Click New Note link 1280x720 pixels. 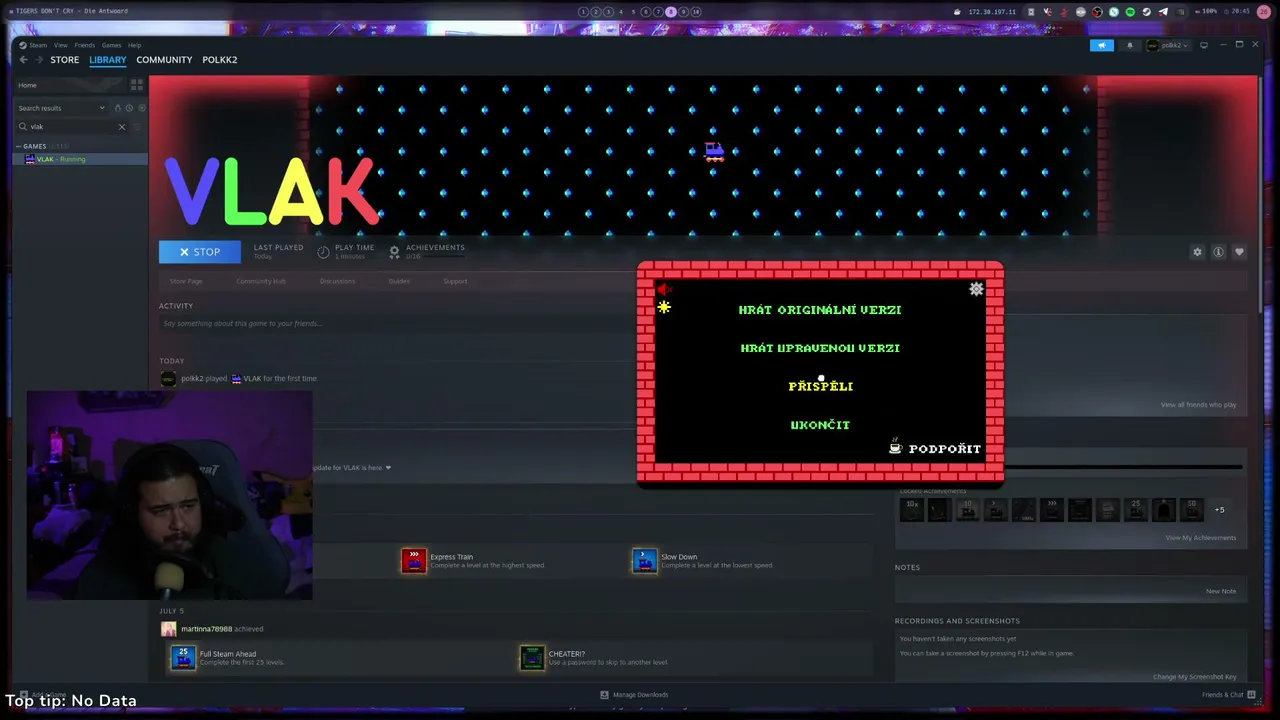point(1220,591)
